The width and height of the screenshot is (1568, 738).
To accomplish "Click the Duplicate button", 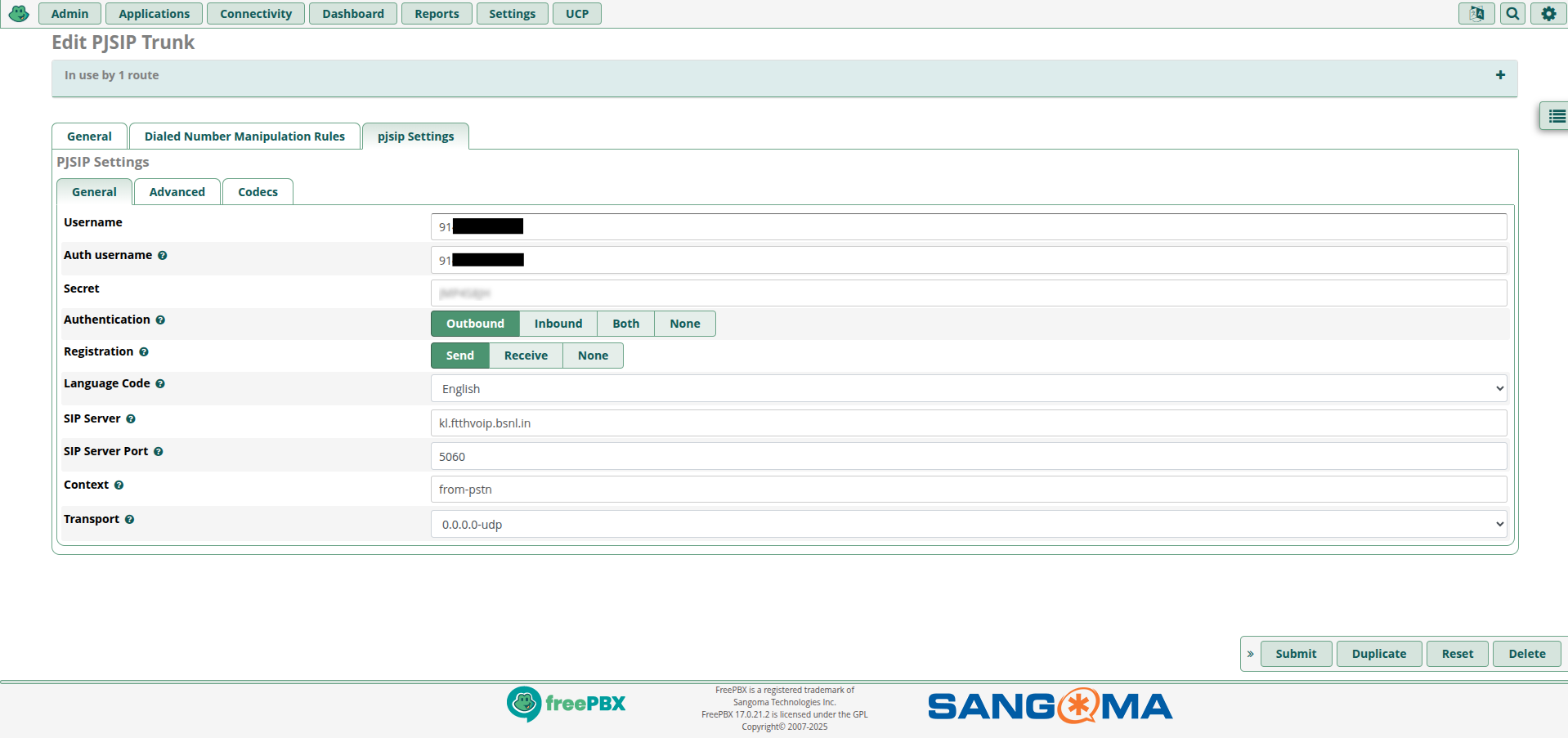I will [x=1378, y=654].
